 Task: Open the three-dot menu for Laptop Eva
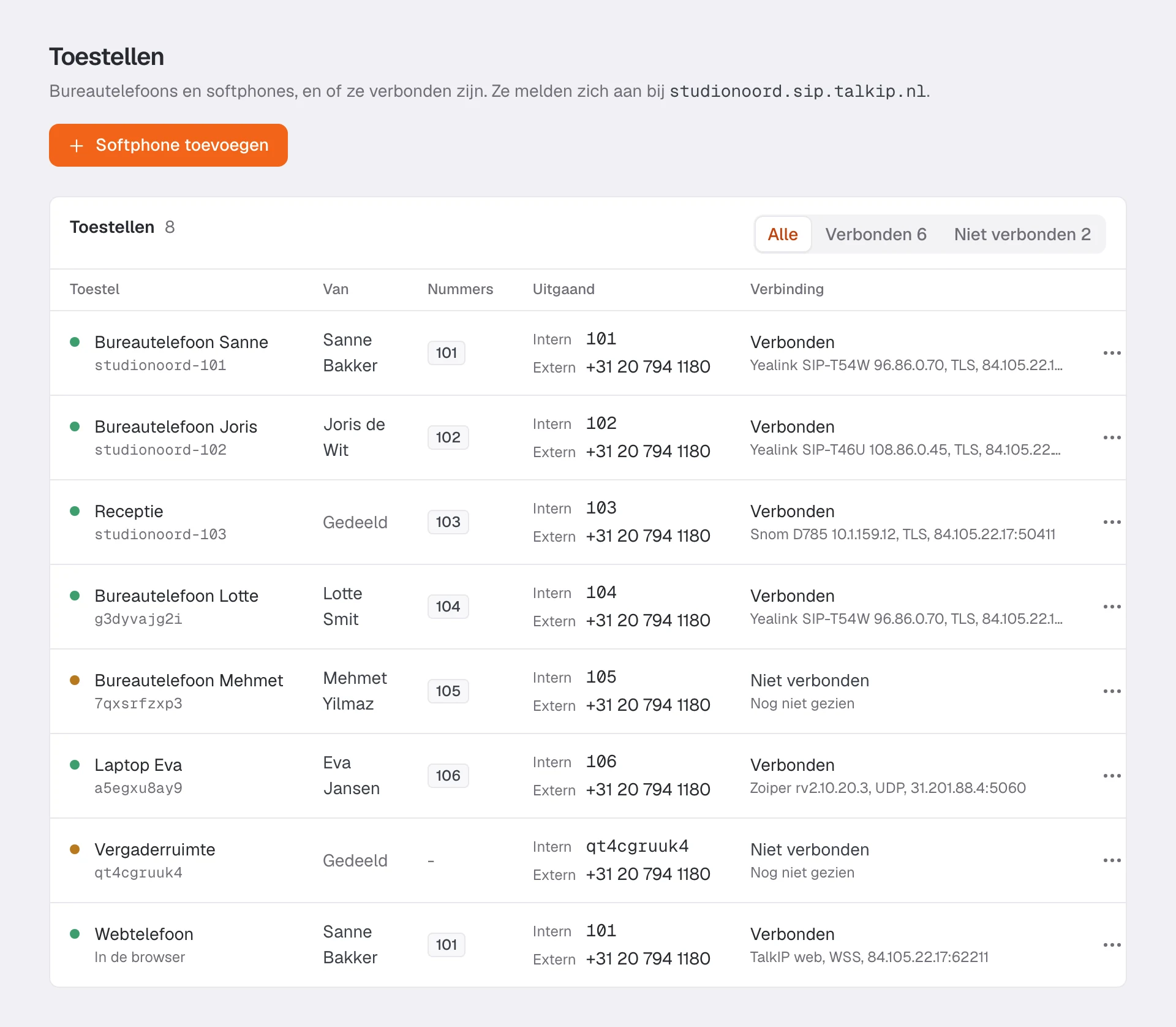click(x=1112, y=776)
